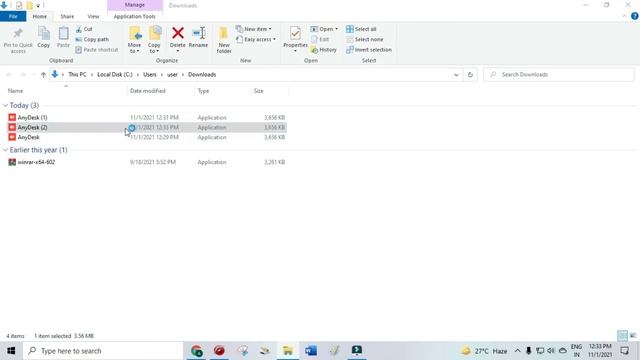Sort by Type column header
The image size is (640, 360).
[x=203, y=91]
